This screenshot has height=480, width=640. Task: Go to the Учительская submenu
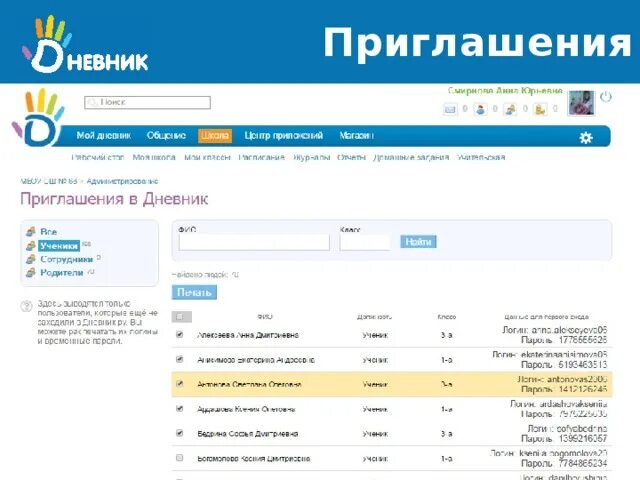[481, 157]
